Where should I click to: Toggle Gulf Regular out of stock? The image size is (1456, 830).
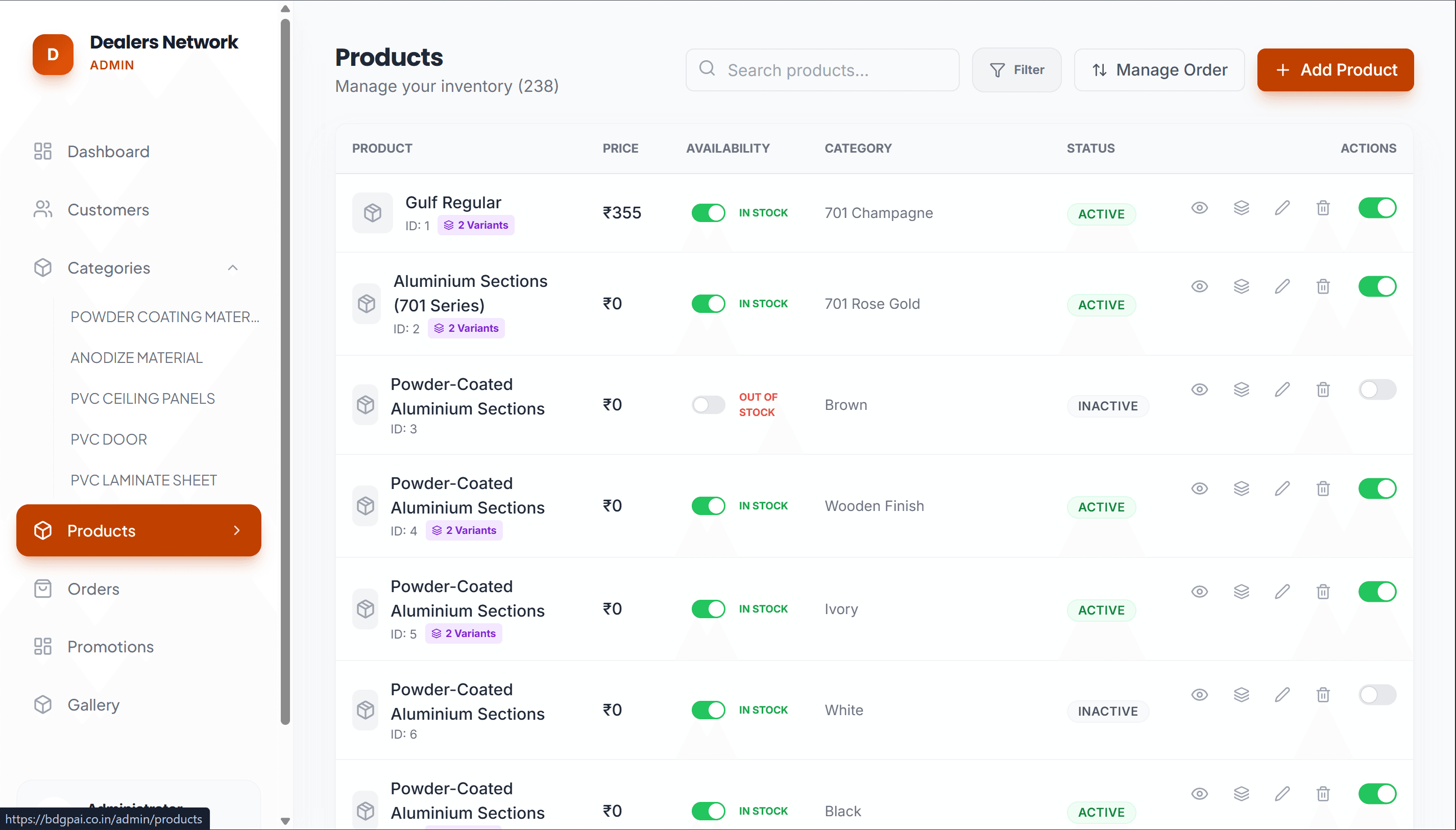click(x=708, y=212)
